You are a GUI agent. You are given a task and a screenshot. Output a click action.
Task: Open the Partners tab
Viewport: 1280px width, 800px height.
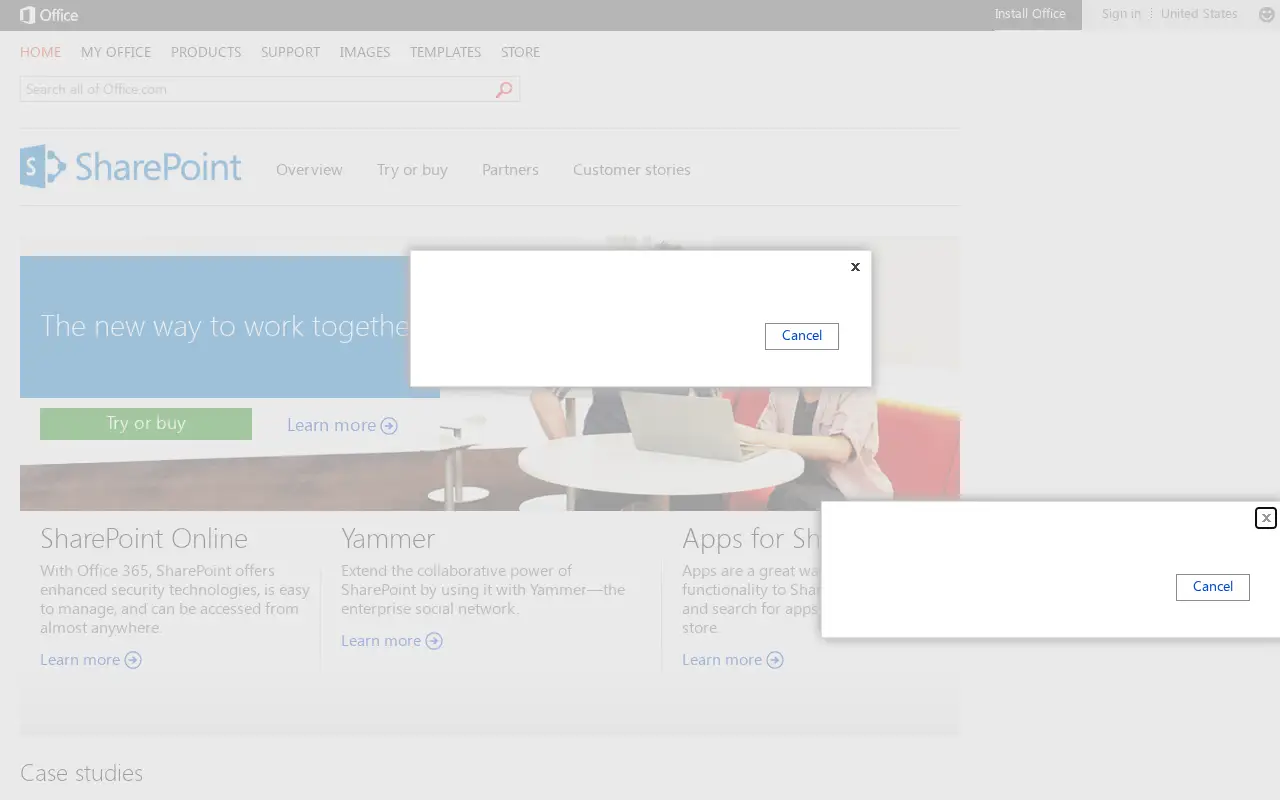click(x=510, y=170)
